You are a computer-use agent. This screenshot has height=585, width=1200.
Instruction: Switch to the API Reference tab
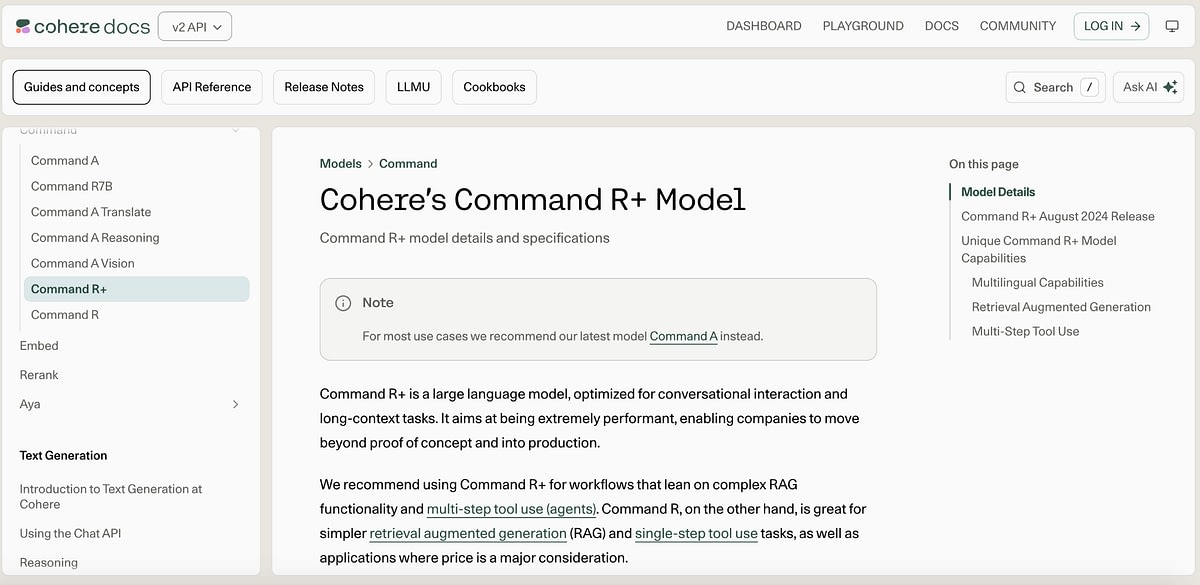point(212,87)
